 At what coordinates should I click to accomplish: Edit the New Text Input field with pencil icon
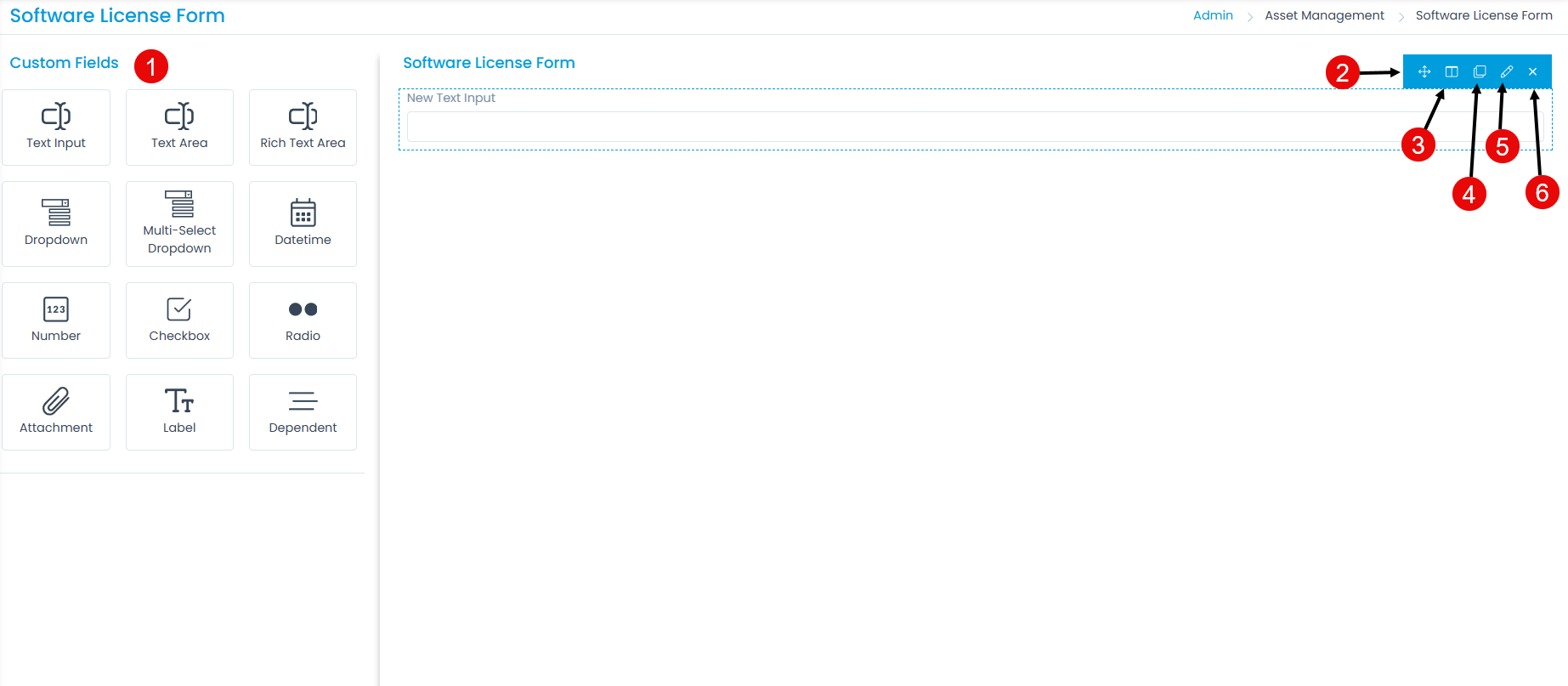[1507, 72]
